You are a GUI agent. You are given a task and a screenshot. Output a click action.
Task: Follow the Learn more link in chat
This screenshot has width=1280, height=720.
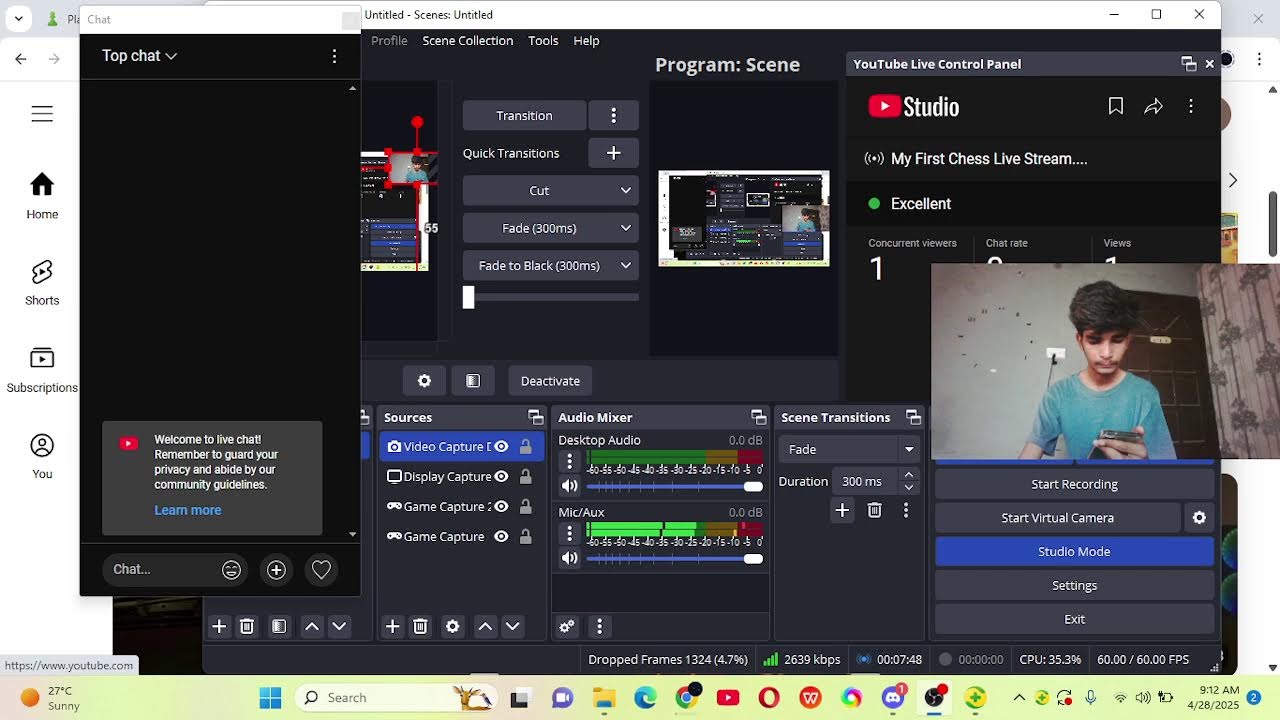pyautogui.click(x=188, y=510)
